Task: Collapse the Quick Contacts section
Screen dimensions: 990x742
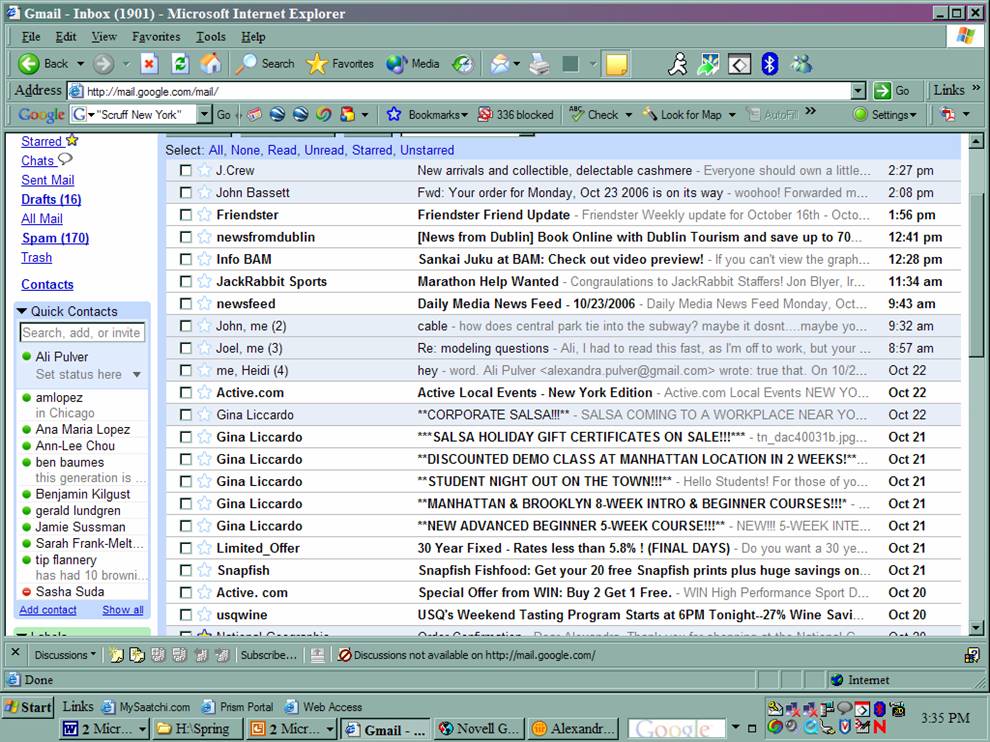Action: coord(22,311)
